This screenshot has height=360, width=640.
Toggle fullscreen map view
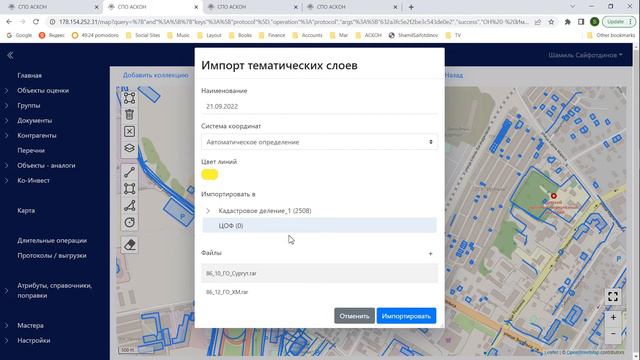coord(613,297)
